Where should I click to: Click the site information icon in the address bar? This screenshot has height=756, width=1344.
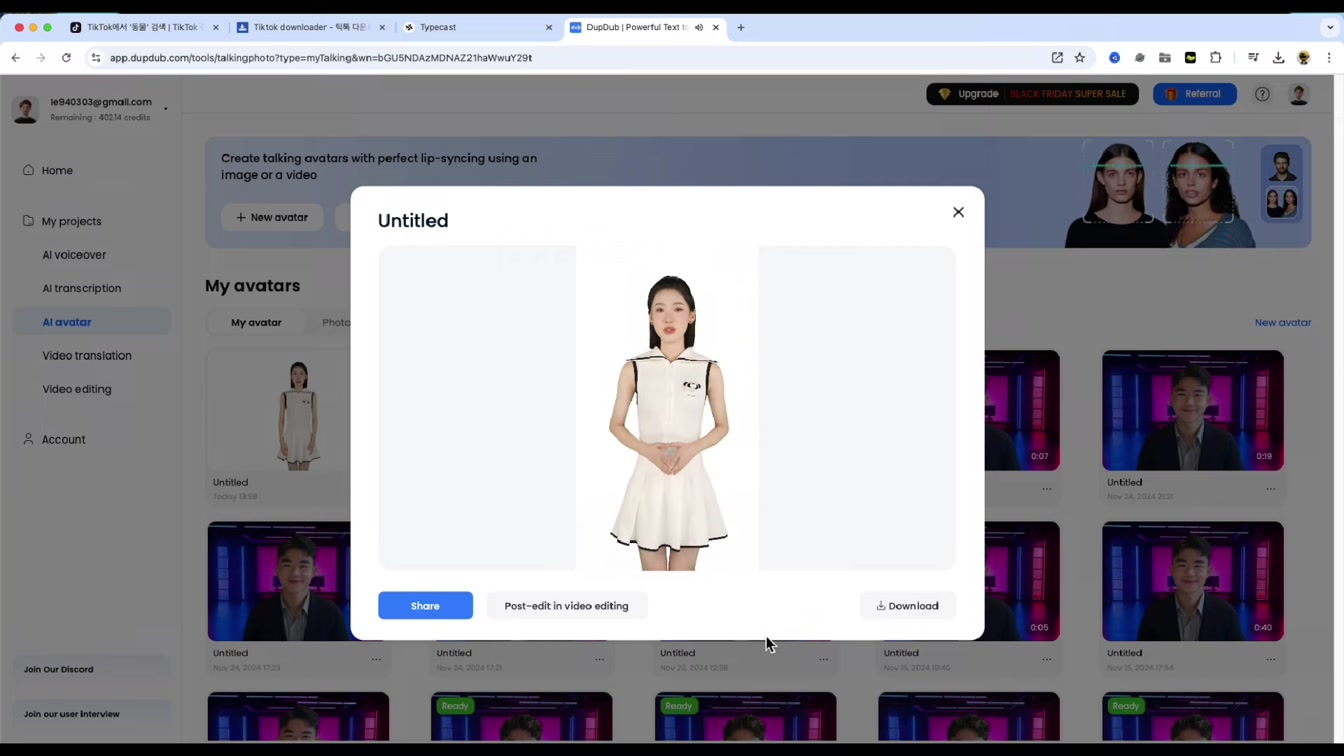[96, 58]
